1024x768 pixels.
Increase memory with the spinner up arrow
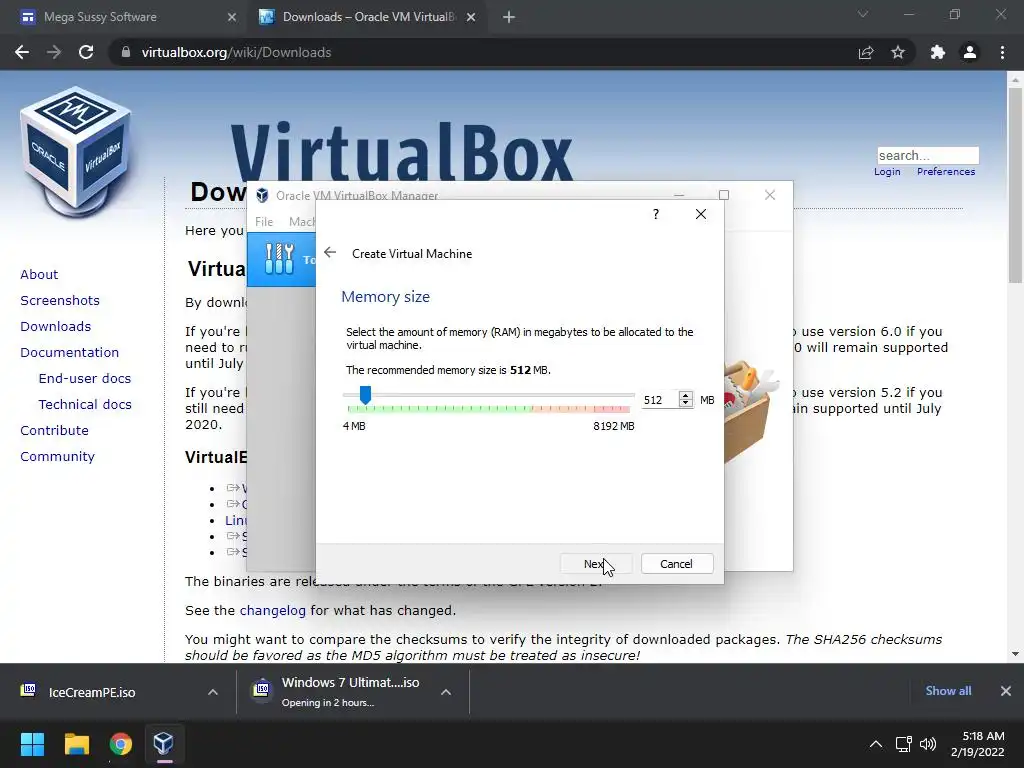pyautogui.click(x=685, y=396)
